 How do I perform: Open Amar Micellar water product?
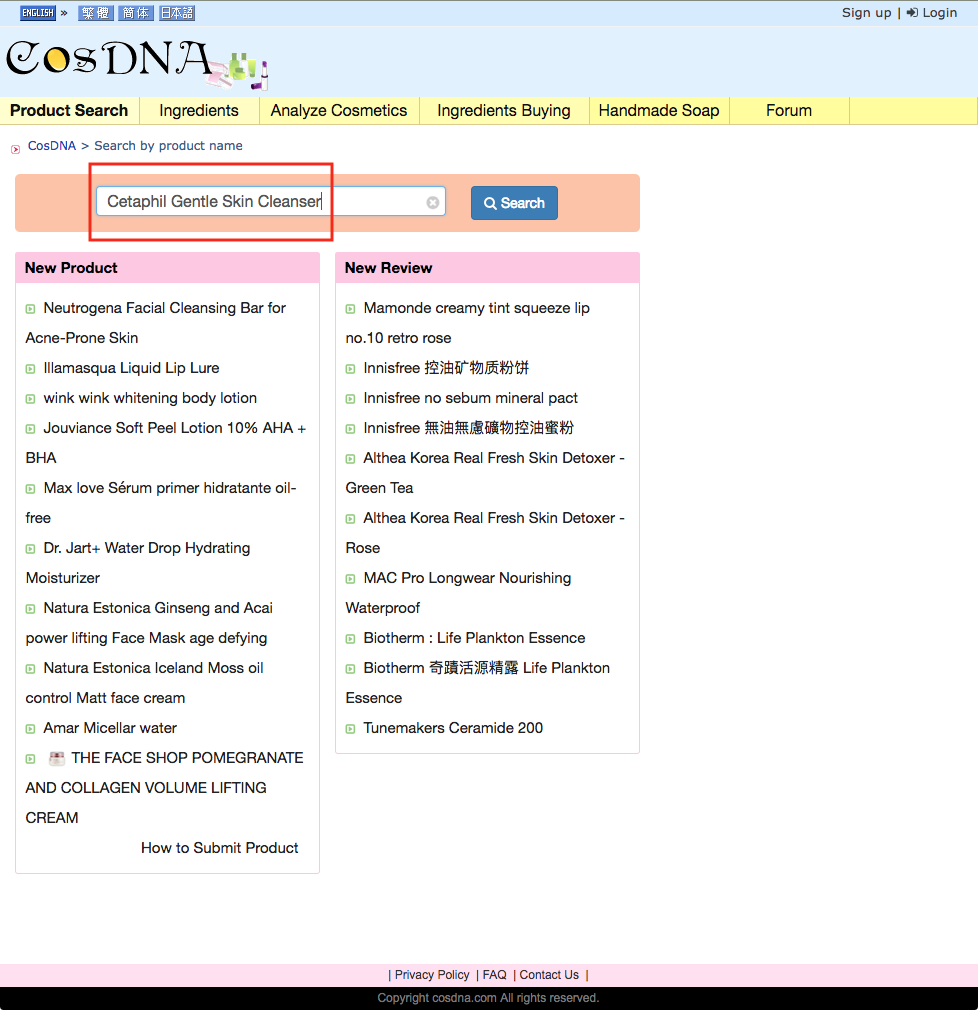pyautogui.click(x=110, y=728)
